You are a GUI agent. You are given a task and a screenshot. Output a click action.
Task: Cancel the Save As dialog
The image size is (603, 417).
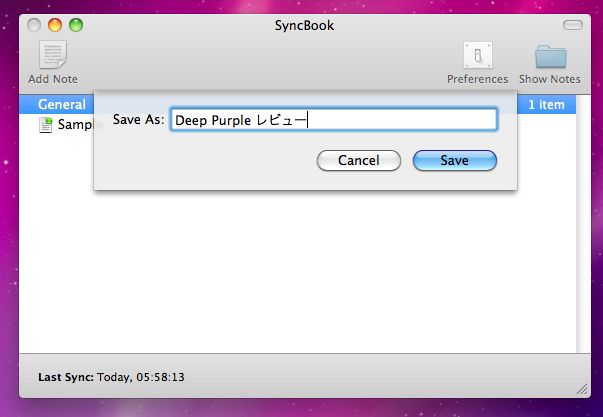(x=358, y=160)
